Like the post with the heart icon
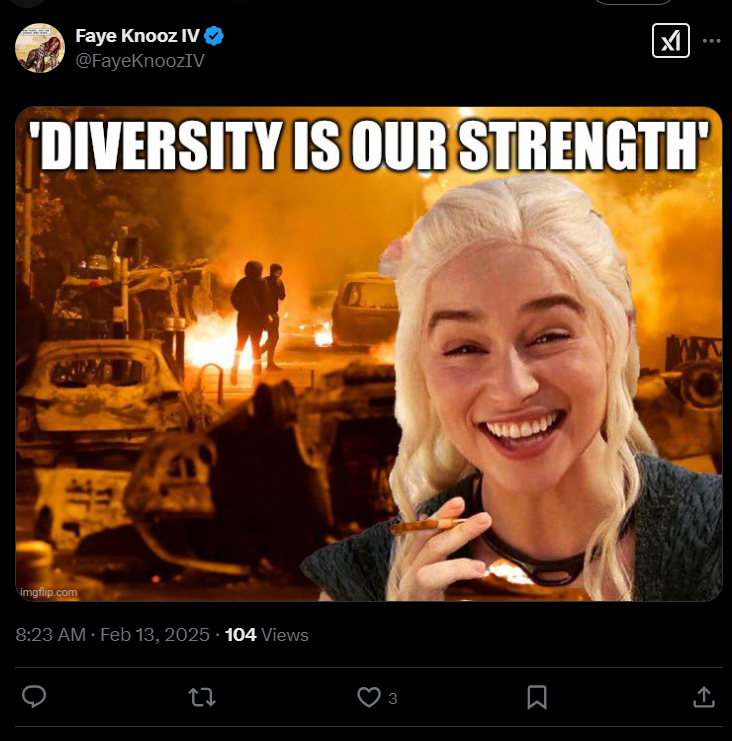 click(369, 697)
